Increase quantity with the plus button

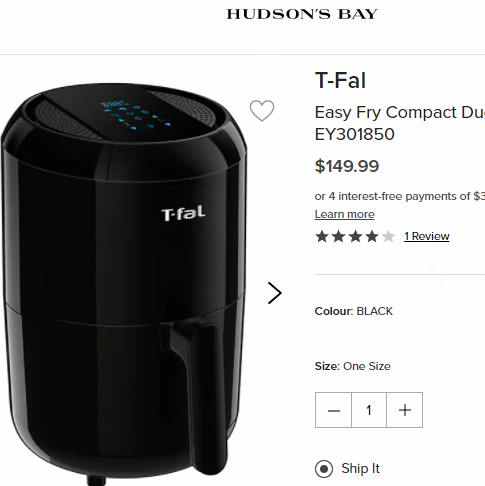(405, 410)
